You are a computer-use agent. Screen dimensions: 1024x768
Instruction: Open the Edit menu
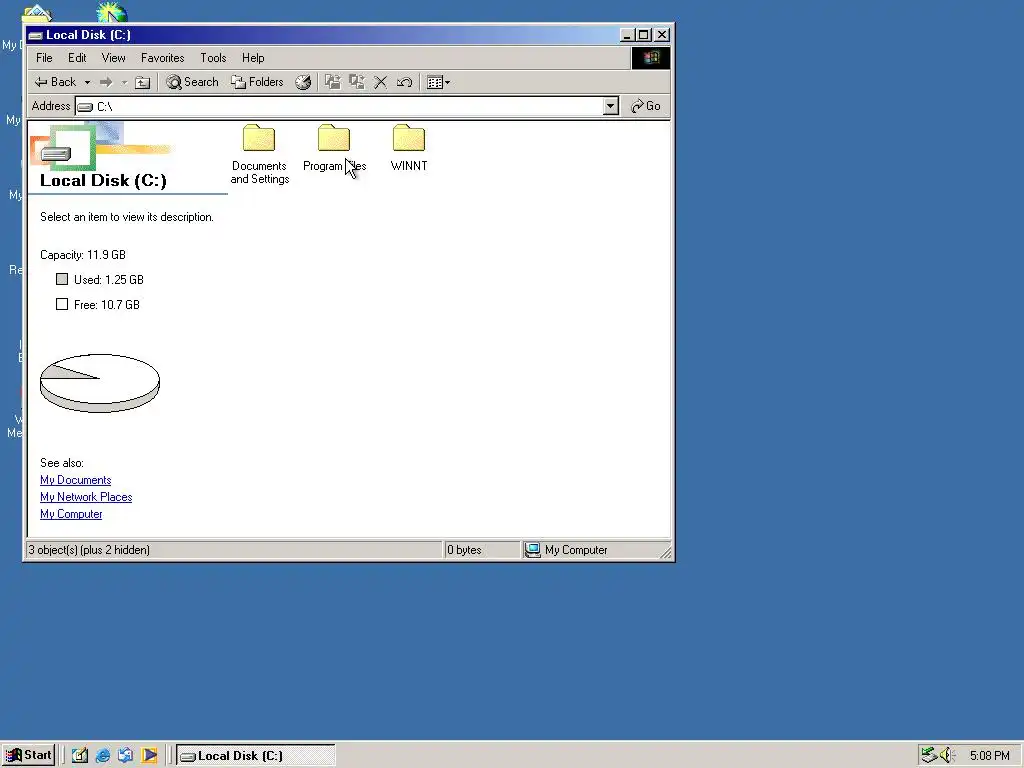[x=77, y=58]
